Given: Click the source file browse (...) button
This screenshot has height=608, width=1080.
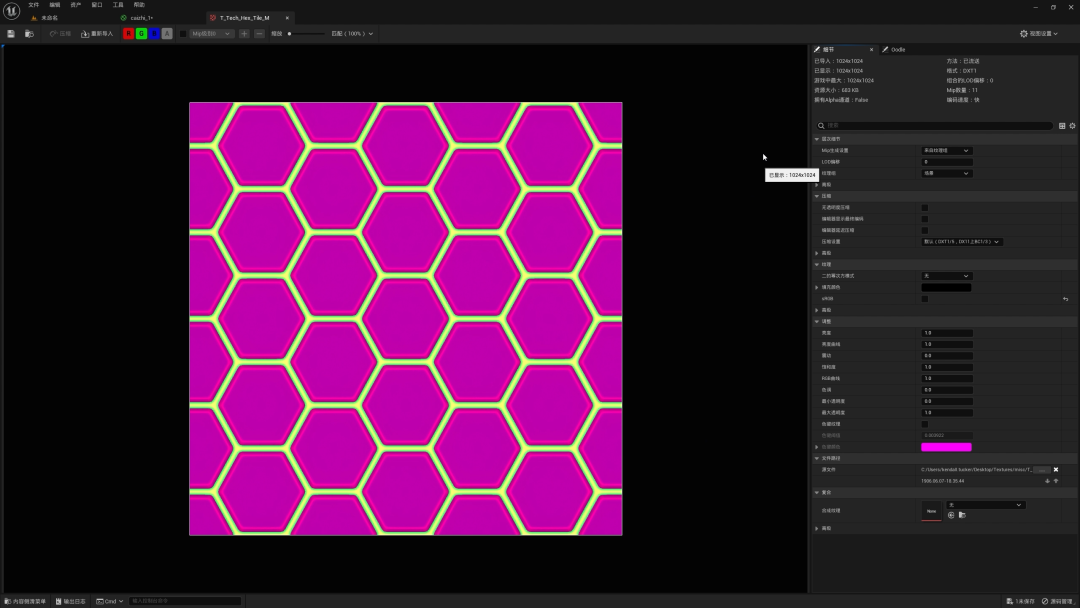Looking at the screenshot, I should click(x=1042, y=470).
